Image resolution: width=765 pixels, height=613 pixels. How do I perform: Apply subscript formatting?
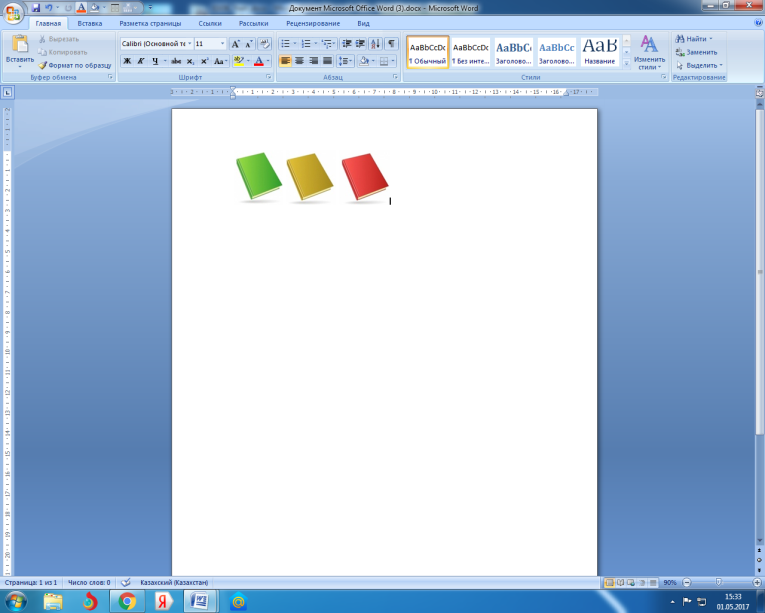point(191,61)
